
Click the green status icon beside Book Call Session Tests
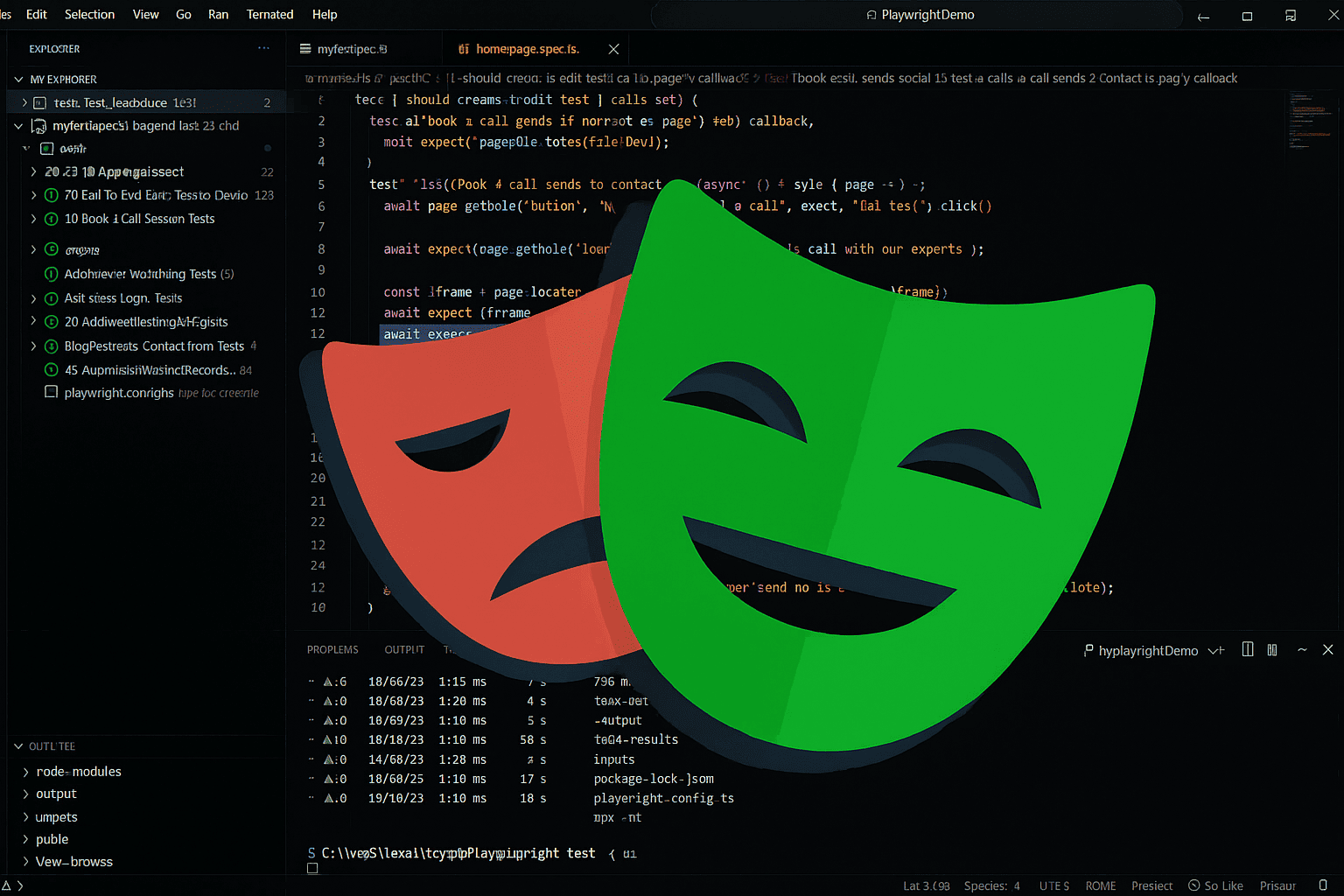52,219
